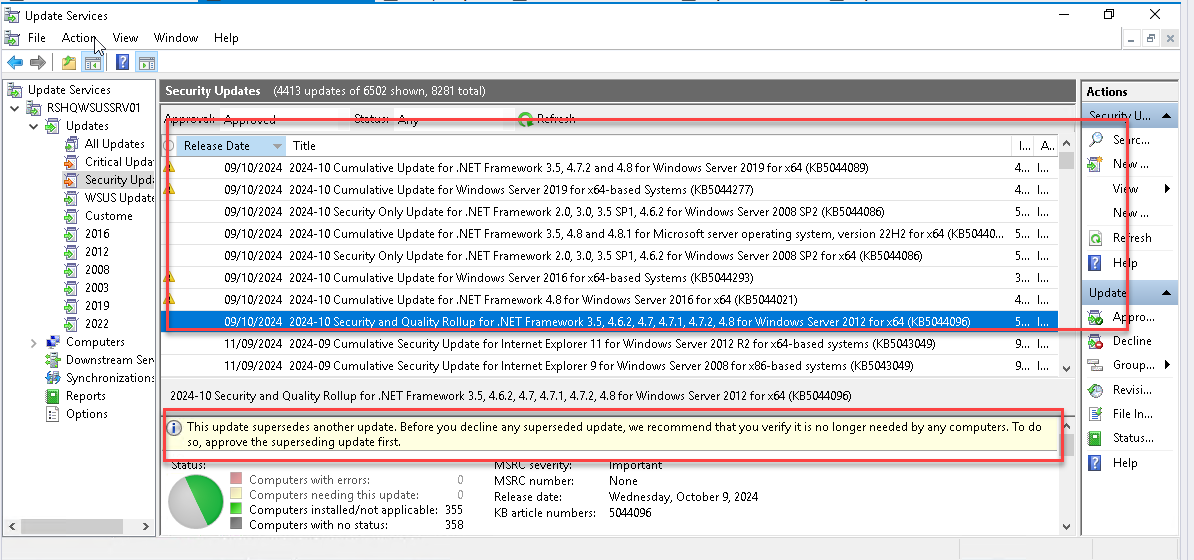Click console tree horizontal scrollbar thumb
Screen dimensions: 1194x560
coord(71,526)
